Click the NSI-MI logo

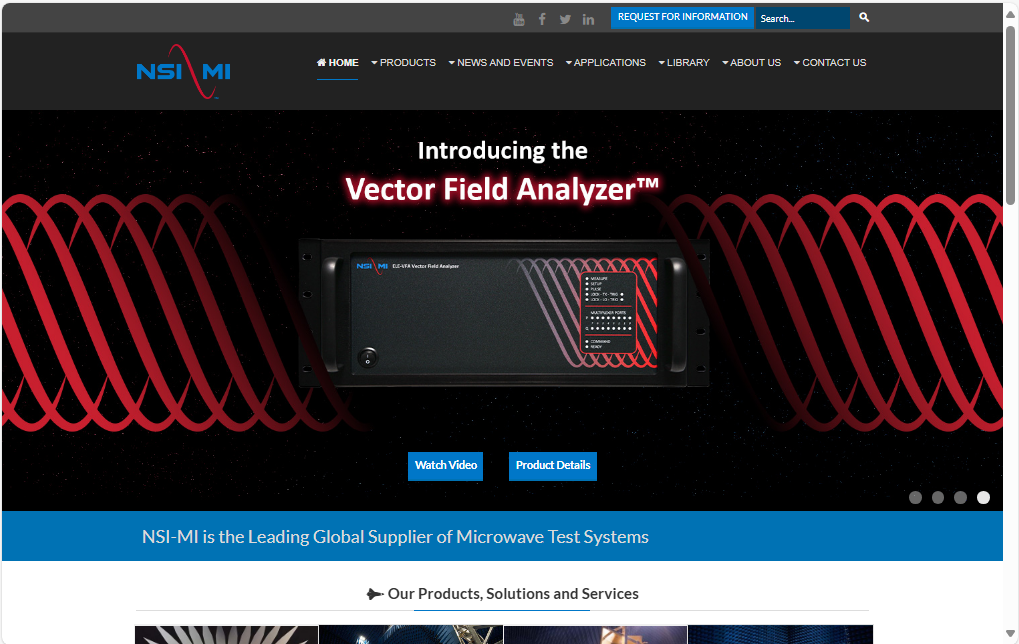tap(183, 71)
